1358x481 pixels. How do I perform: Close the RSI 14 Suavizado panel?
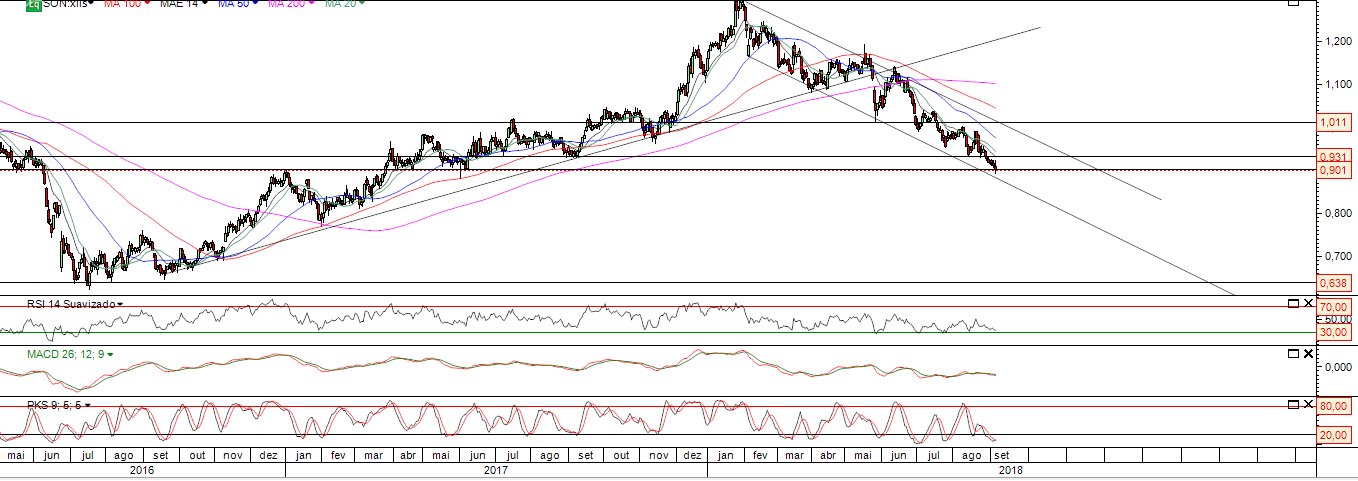1308,303
